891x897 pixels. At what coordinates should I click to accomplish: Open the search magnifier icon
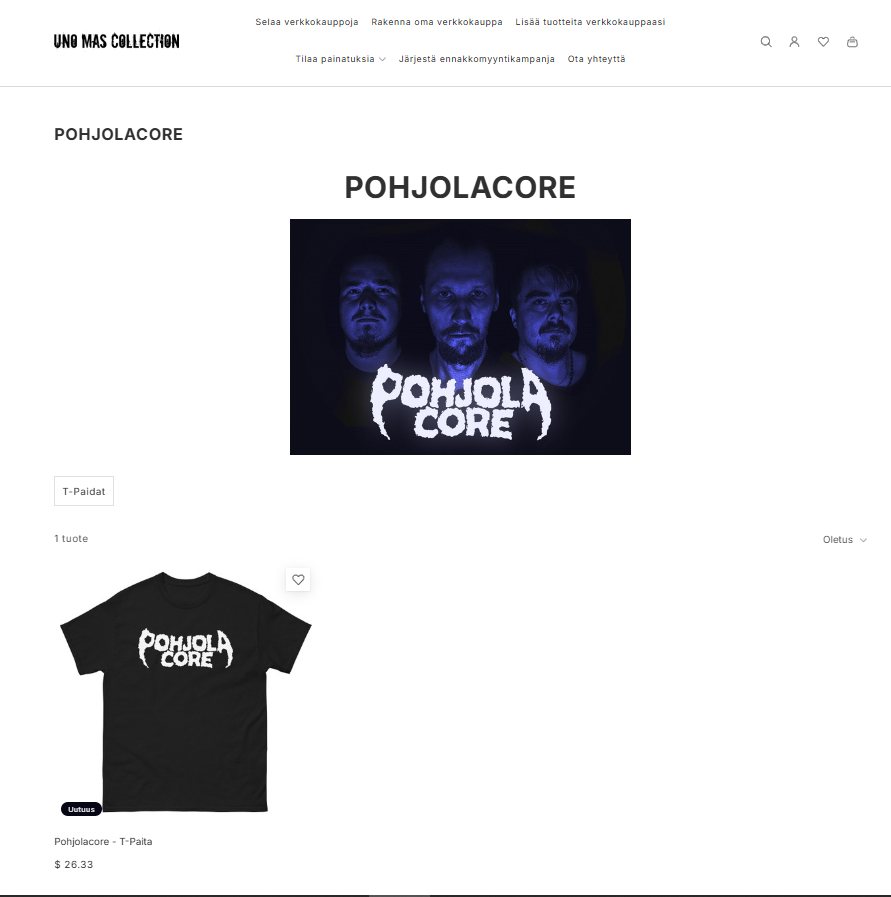[766, 42]
